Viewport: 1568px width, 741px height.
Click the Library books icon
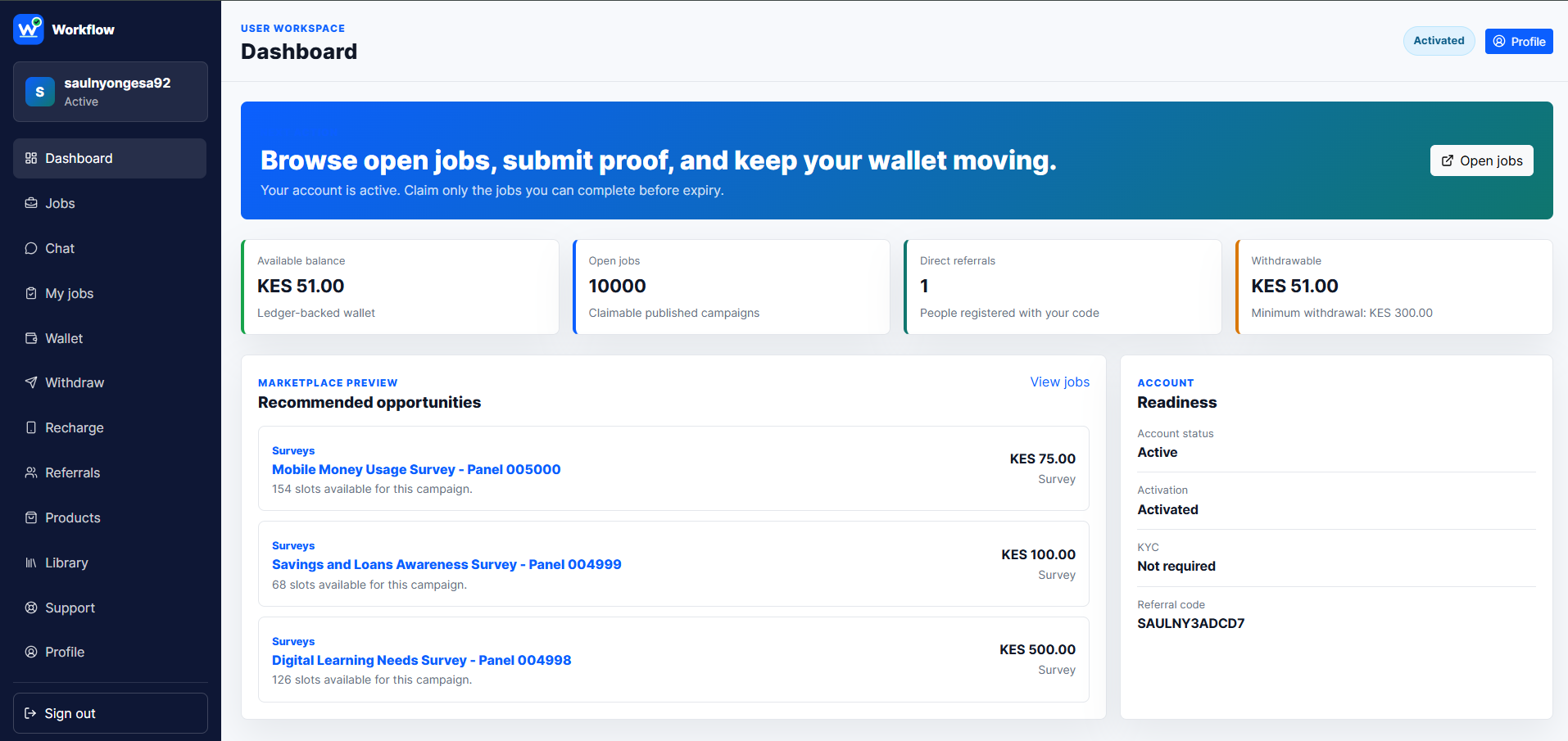click(31, 563)
